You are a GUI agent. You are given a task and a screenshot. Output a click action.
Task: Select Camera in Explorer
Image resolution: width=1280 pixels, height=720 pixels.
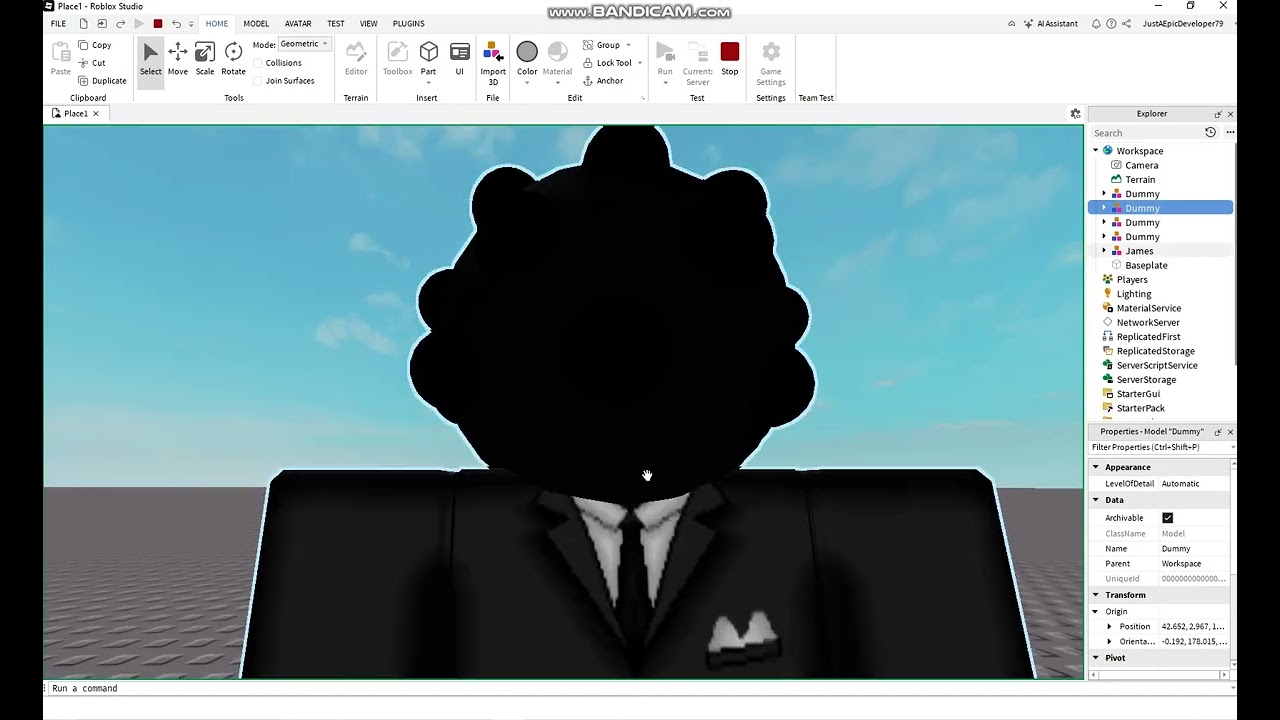click(1141, 165)
